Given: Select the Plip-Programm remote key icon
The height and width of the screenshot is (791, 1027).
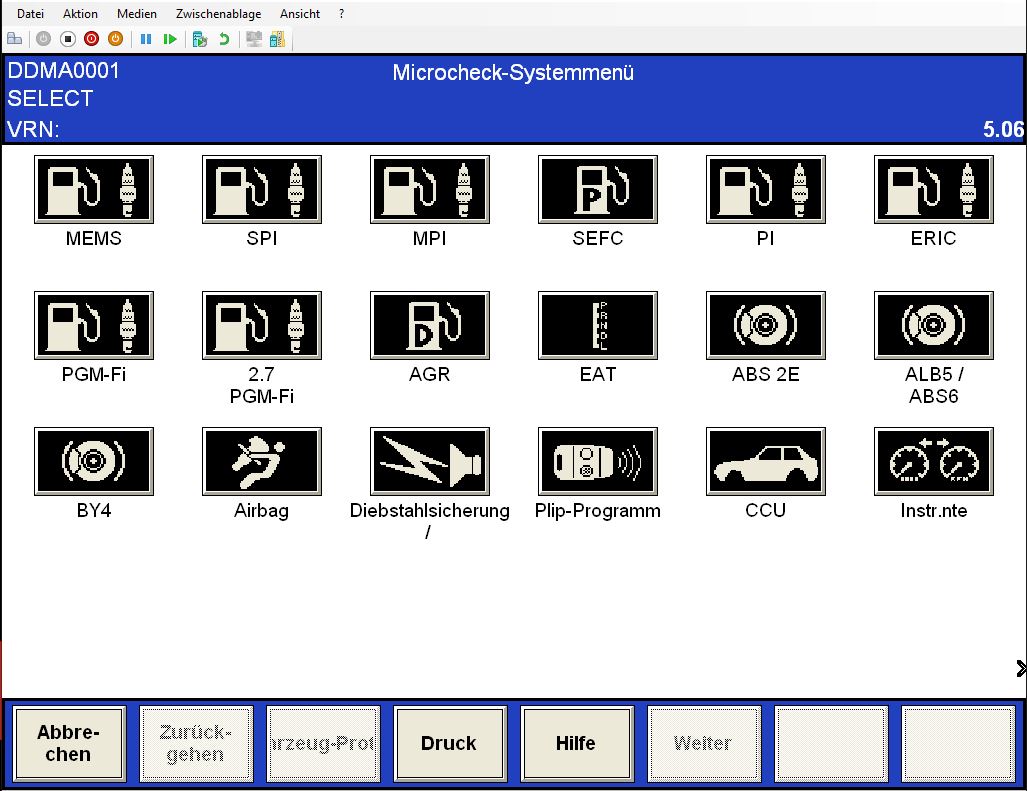Looking at the screenshot, I should pos(597,461).
